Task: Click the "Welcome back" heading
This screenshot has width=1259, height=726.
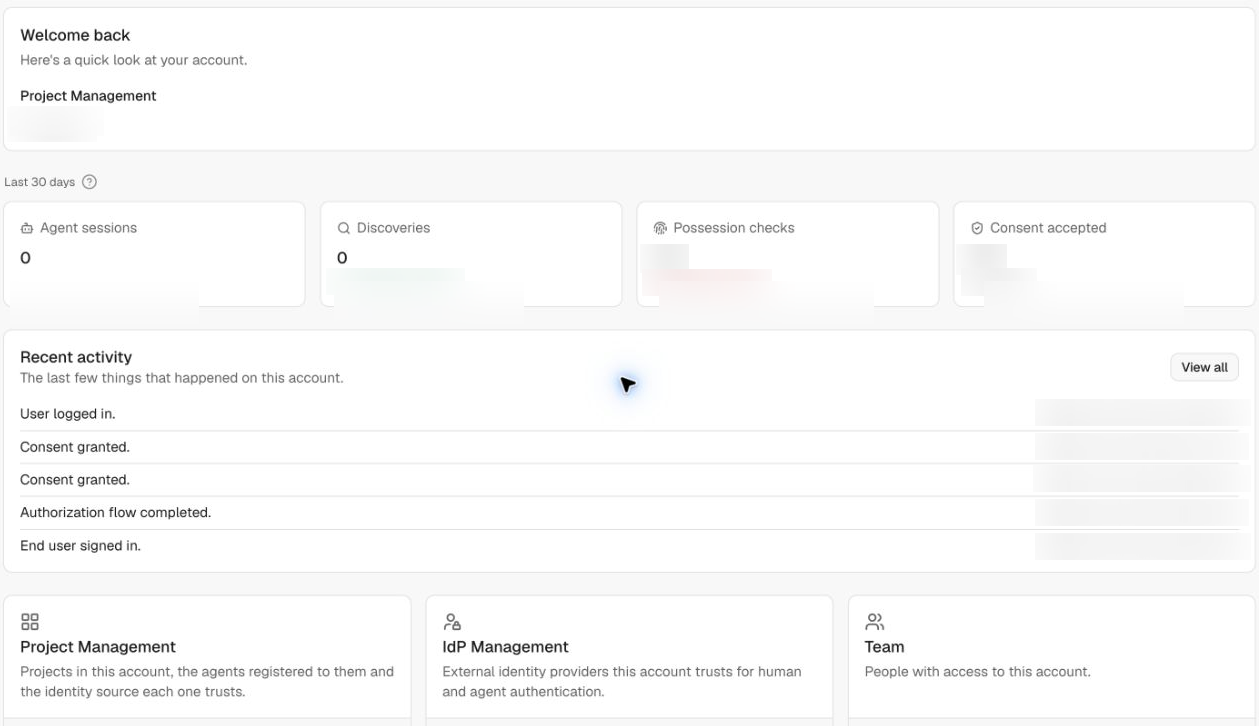Action: click(75, 36)
